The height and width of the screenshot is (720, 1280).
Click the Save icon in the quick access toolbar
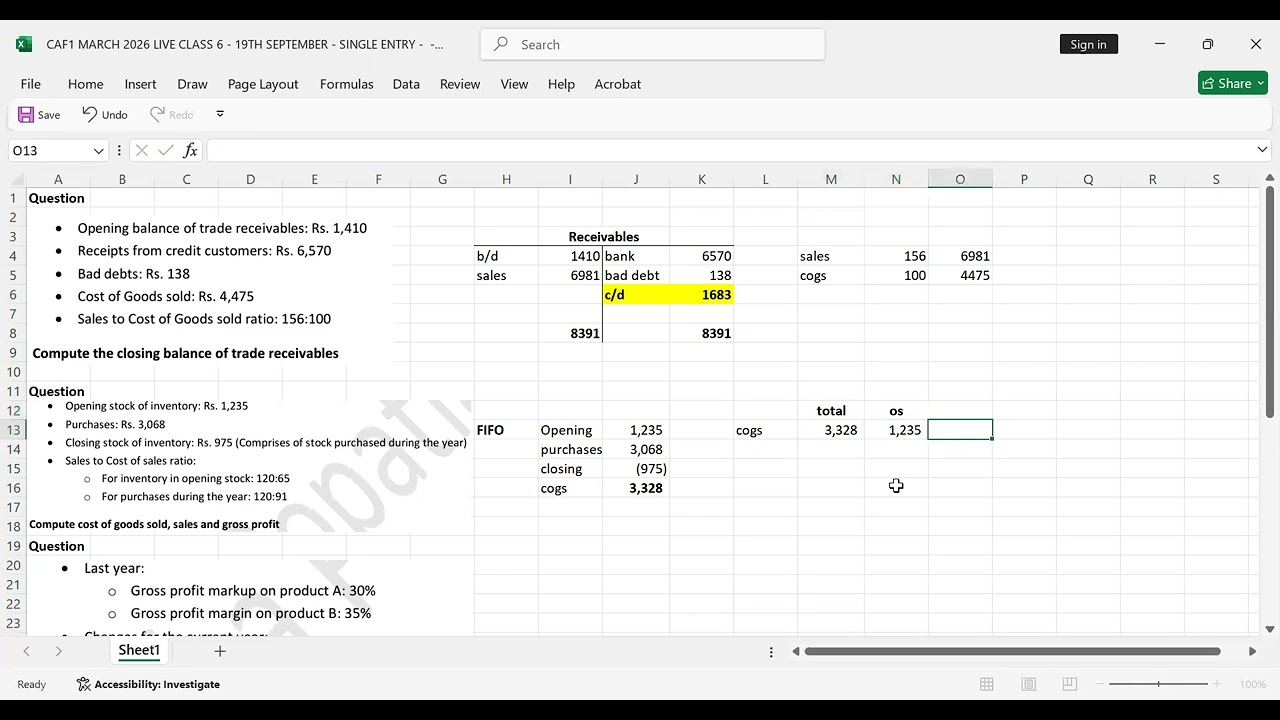(x=27, y=115)
